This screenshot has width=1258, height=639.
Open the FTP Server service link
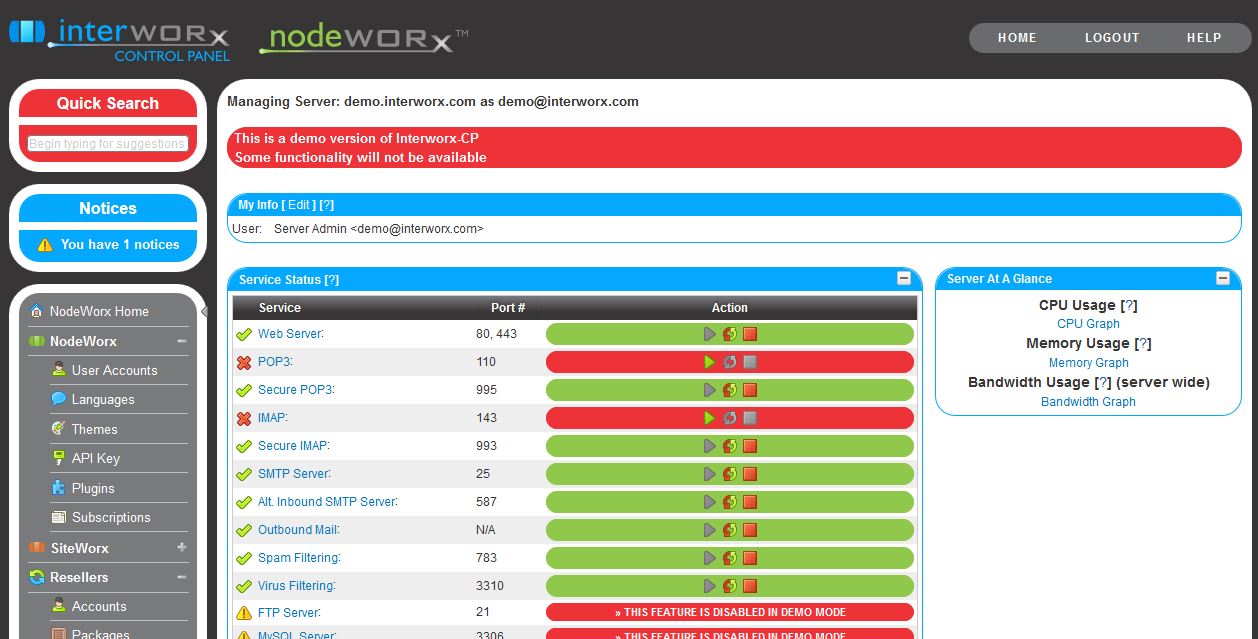coord(289,613)
